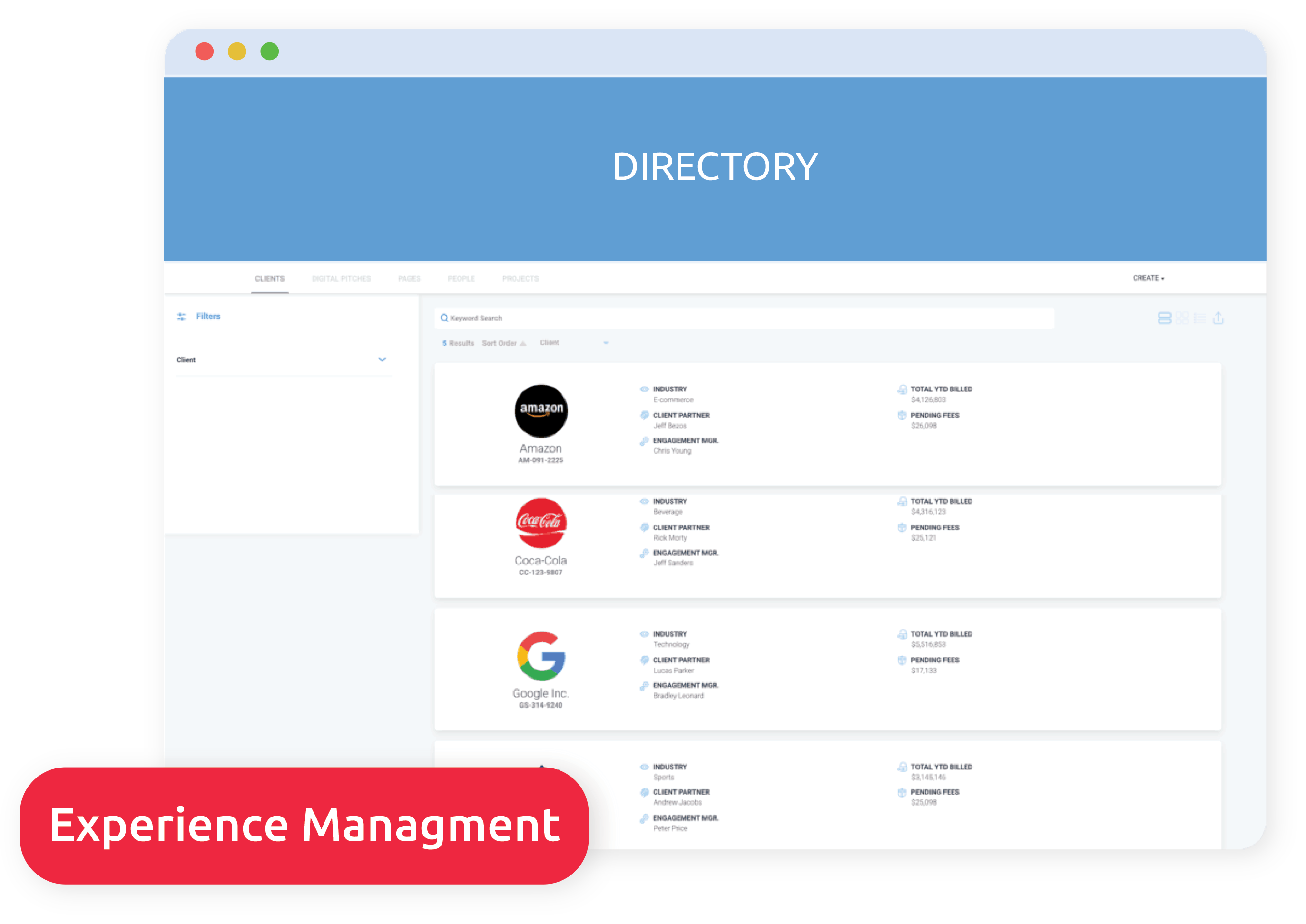The width and height of the screenshot is (1306, 924).
Task: Click Coca-Cola pending fees $25,121
Action: coord(923,538)
